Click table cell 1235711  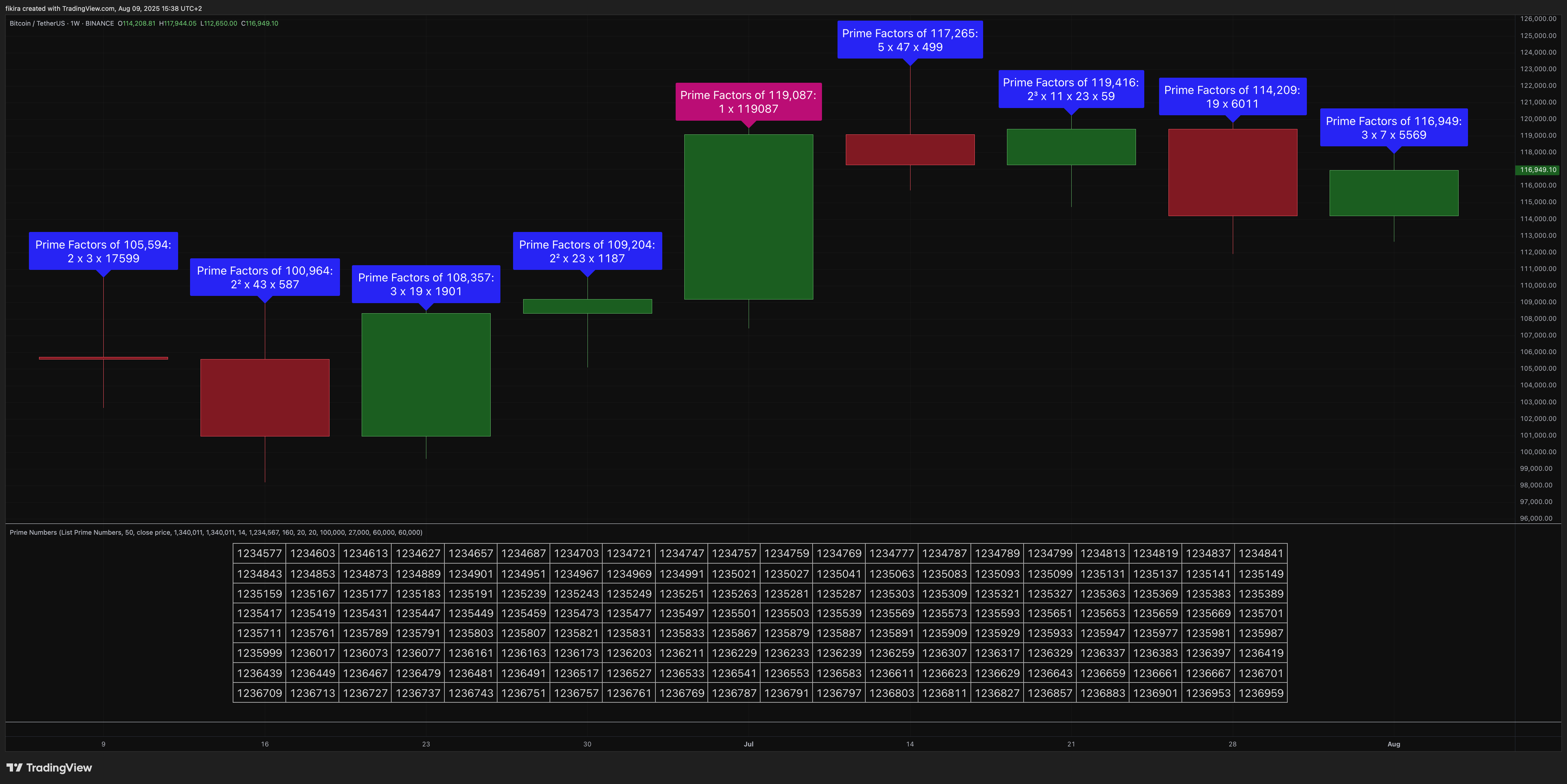260,633
